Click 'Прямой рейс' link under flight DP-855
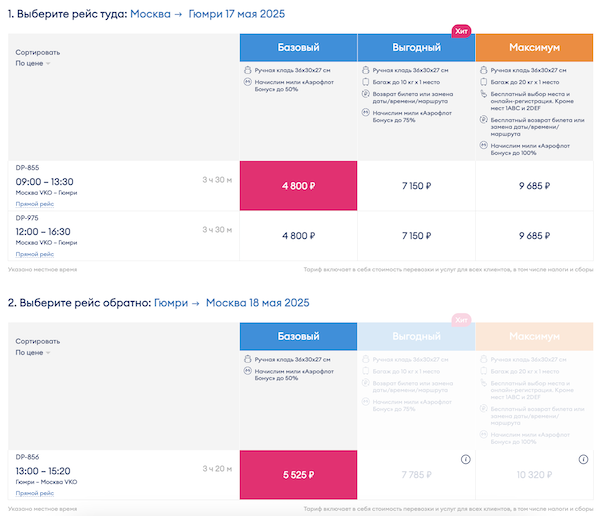Image resolution: width=600 pixels, height=516 pixels. pyautogui.click(x=34, y=203)
